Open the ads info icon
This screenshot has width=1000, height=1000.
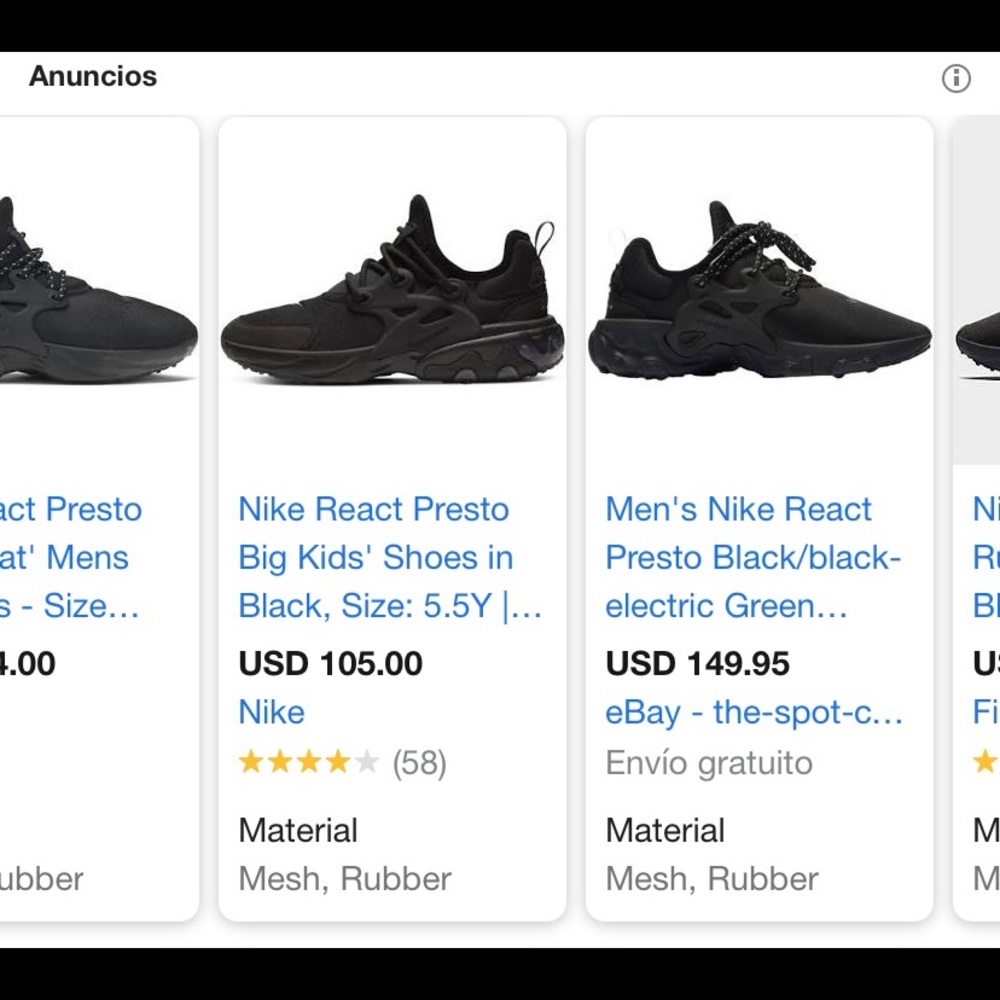click(955, 78)
